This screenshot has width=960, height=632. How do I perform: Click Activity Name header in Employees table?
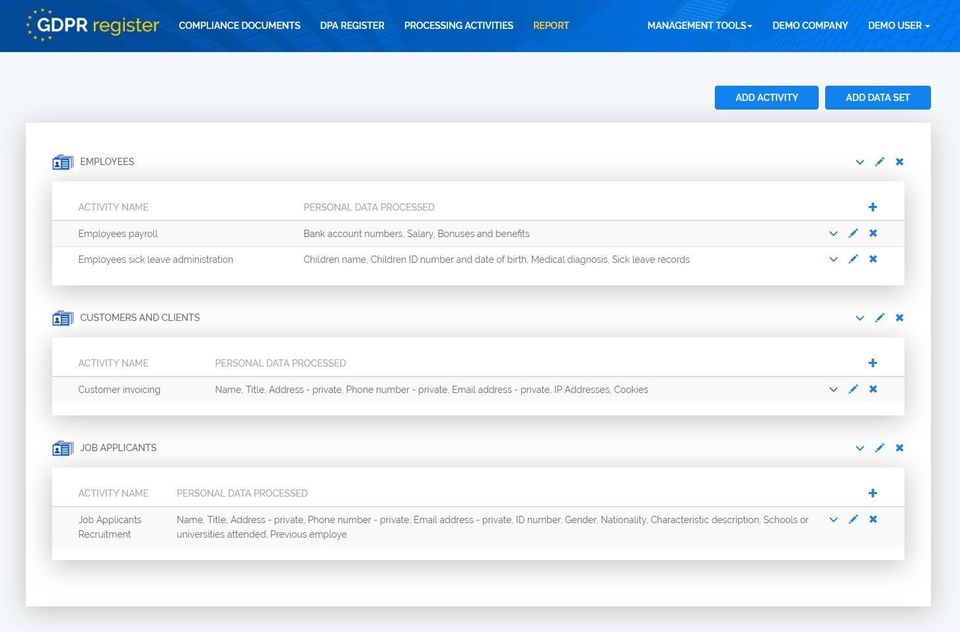[113, 207]
